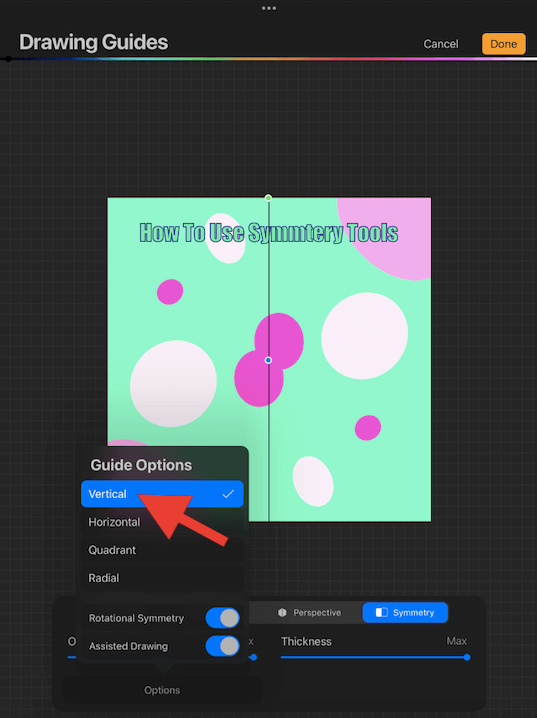Tap the canvas title text artwork
This screenshot has height=718, width=537.
(269, 233)
